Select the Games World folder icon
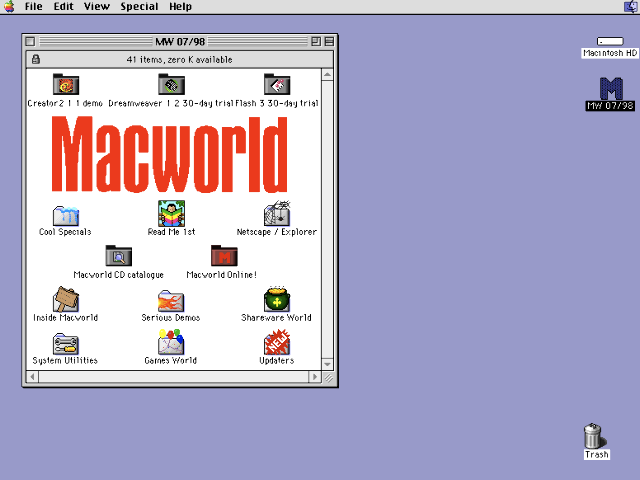640x480 pixels. (171, 342)
